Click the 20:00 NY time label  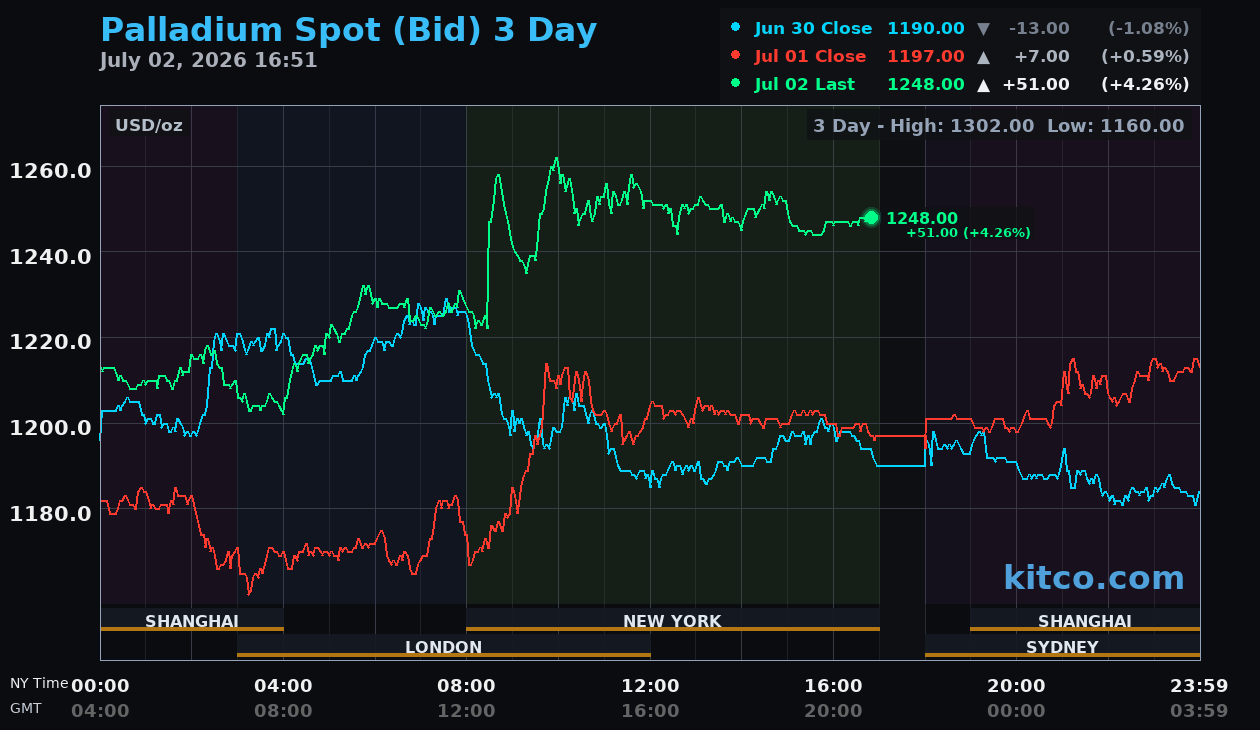click(1016, 686)
